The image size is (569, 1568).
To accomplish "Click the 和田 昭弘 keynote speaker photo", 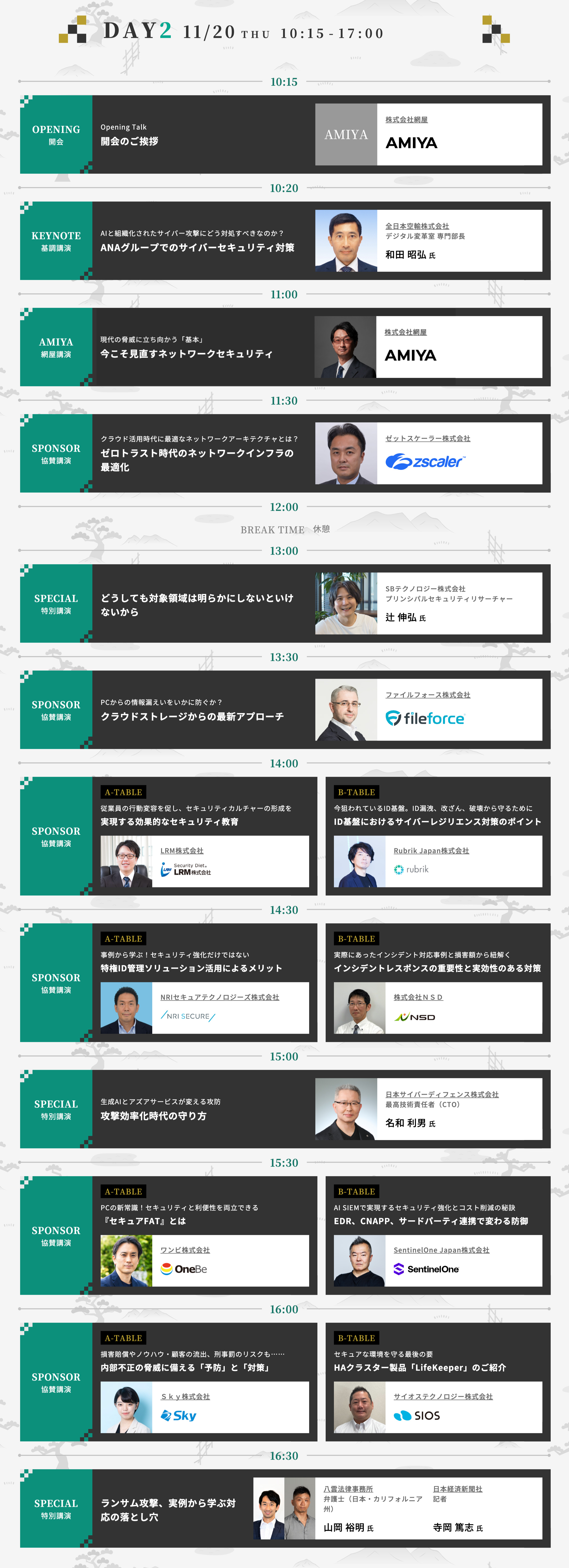I will tap(346, 241).
